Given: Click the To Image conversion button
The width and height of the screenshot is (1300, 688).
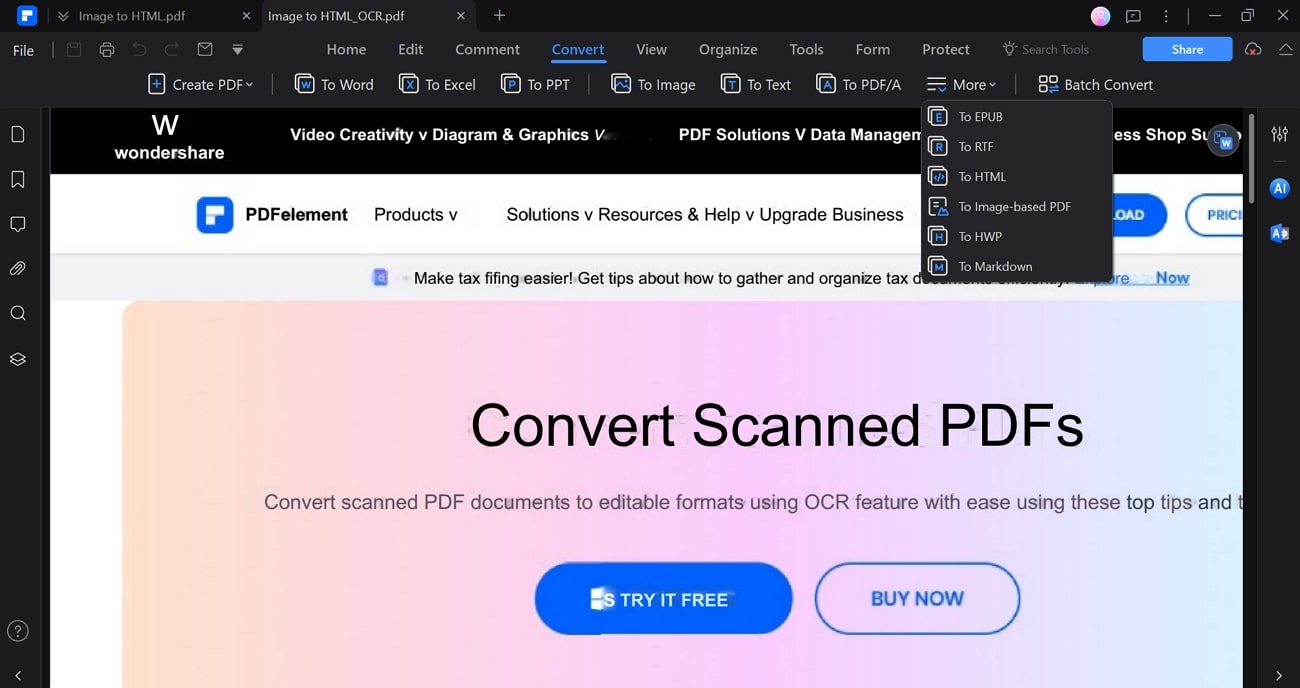Looking at the screenshot, I should (x=653, y=85).
